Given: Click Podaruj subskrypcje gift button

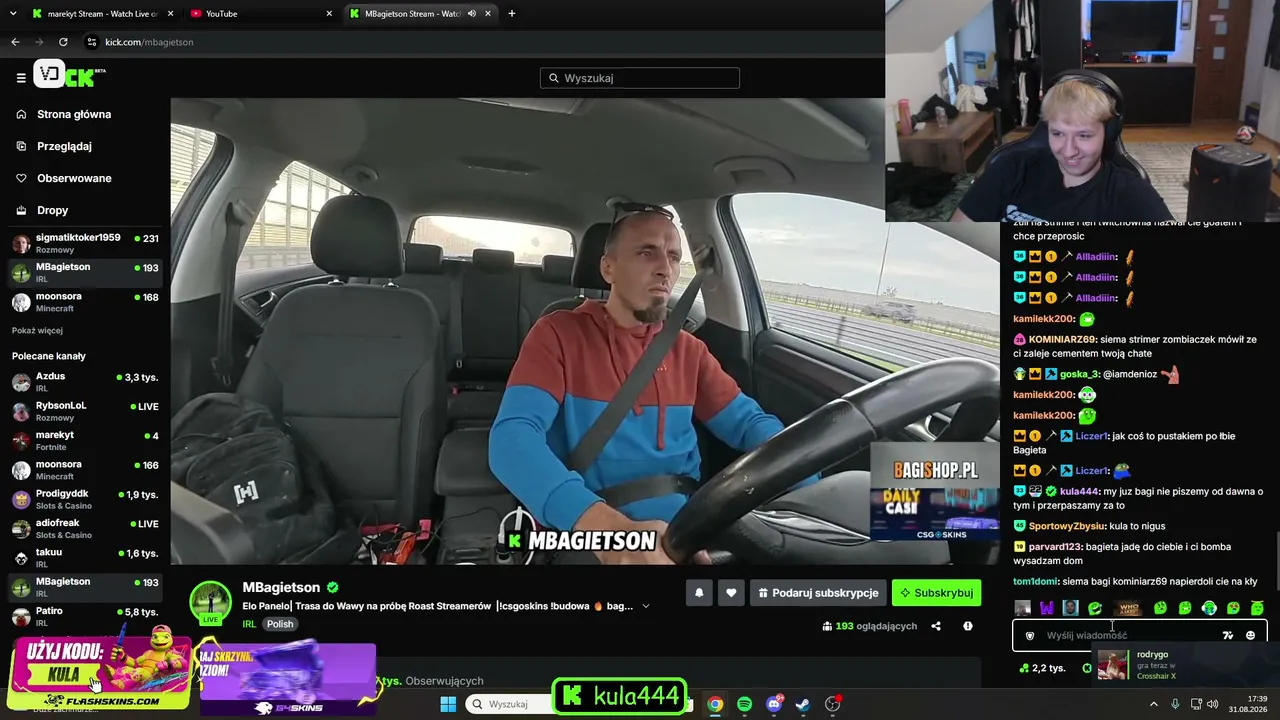Looking at the screenshot, I should pos(818,593).
